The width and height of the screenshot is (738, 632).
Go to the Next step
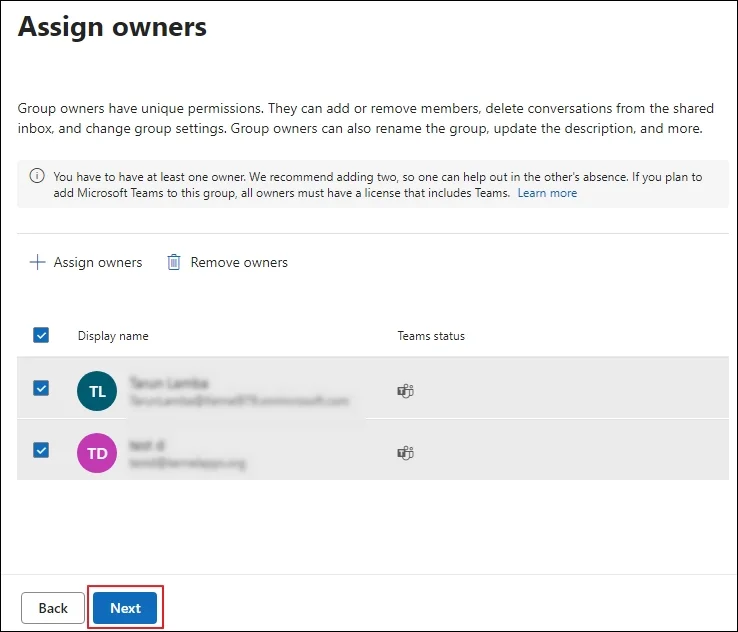(x=125, y=608)
